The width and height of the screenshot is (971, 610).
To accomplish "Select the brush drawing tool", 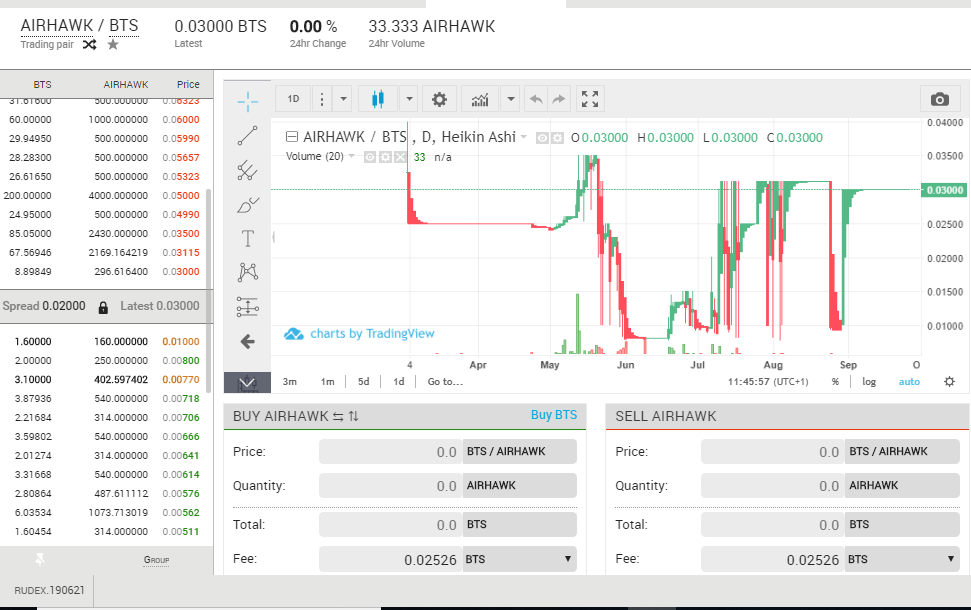I will tap(247, 204).
